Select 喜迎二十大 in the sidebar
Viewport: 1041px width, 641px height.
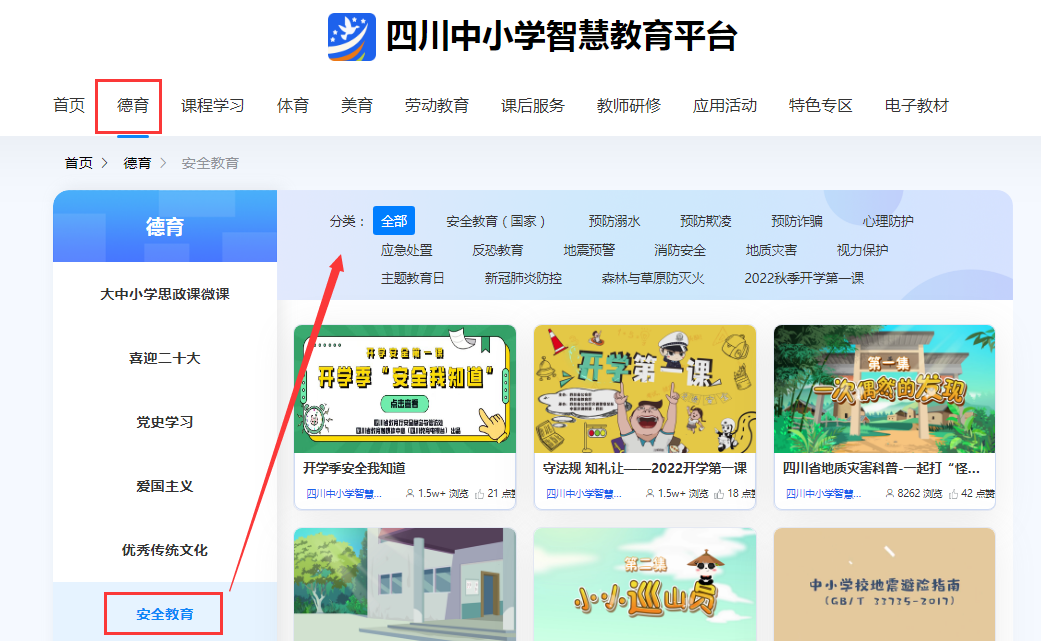(x=165, y=358)
